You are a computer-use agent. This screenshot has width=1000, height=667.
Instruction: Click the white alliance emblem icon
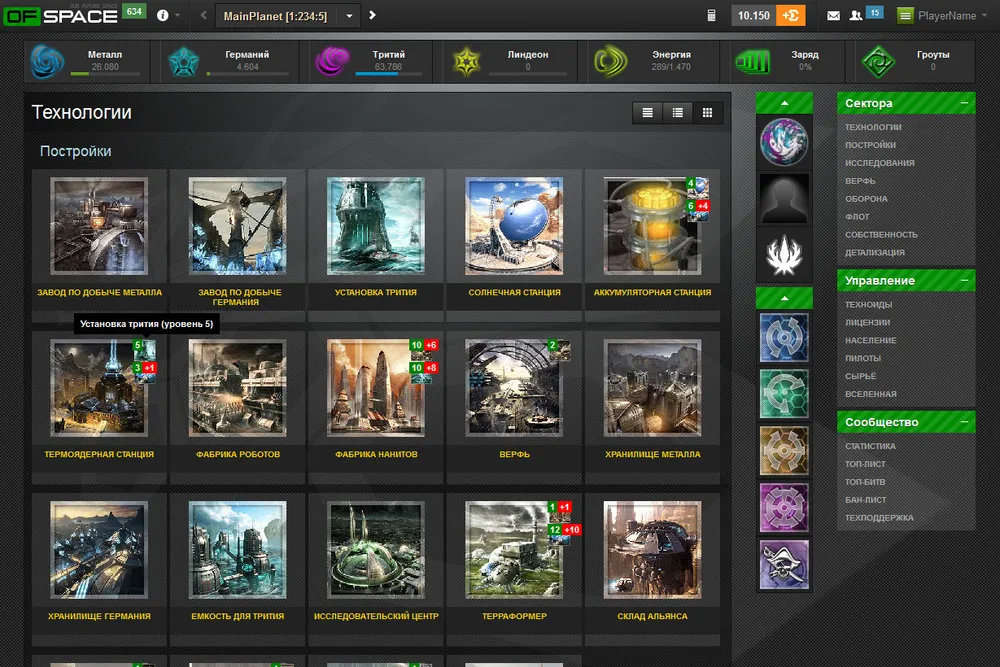(x=783, y=254)
